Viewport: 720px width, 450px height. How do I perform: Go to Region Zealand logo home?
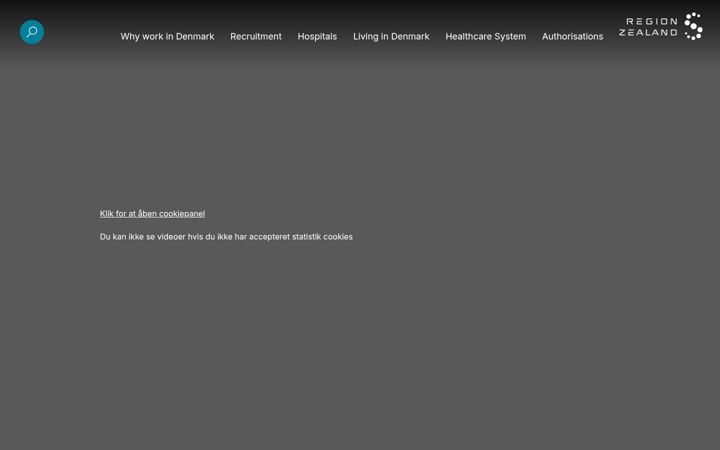click(x=660, y=27)
